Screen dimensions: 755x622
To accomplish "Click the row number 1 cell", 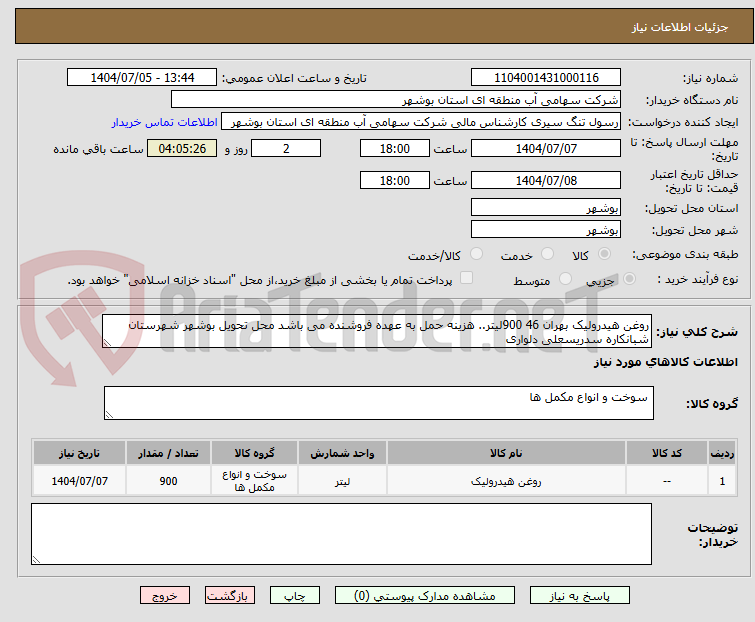I will [x=722, y=480].
